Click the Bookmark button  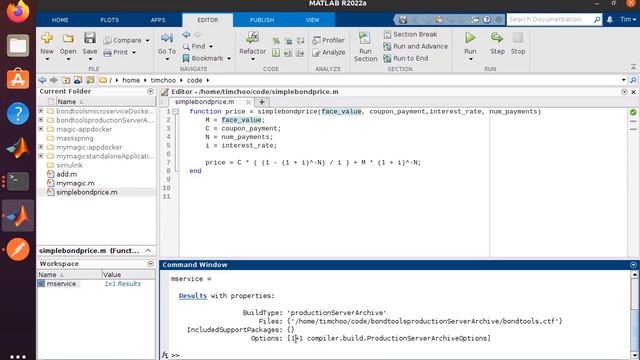[x=207, y=58]
